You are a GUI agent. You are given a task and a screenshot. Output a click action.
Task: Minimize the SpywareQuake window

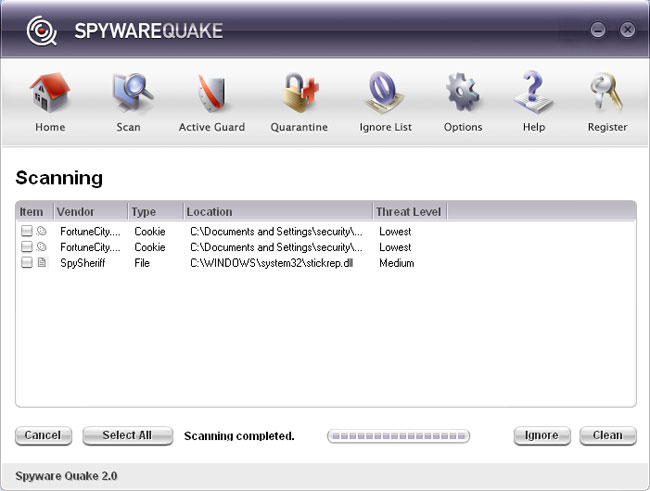click(x=598, y=30)
